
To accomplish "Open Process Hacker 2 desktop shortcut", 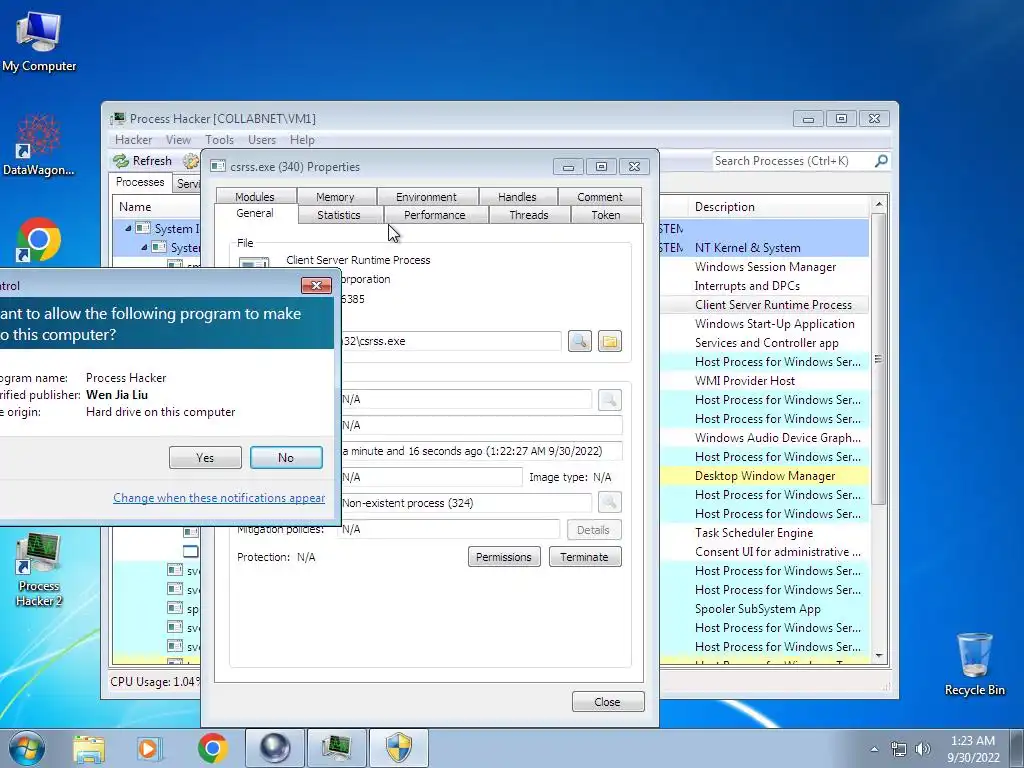I will pyautogui.click(x=39, y=569).
